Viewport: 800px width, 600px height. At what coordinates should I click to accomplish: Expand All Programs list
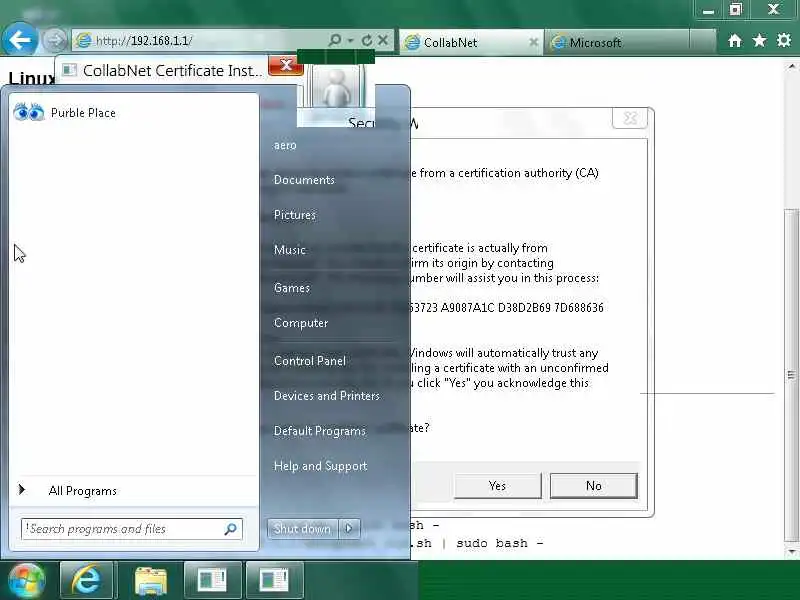(x=134, y=490)
